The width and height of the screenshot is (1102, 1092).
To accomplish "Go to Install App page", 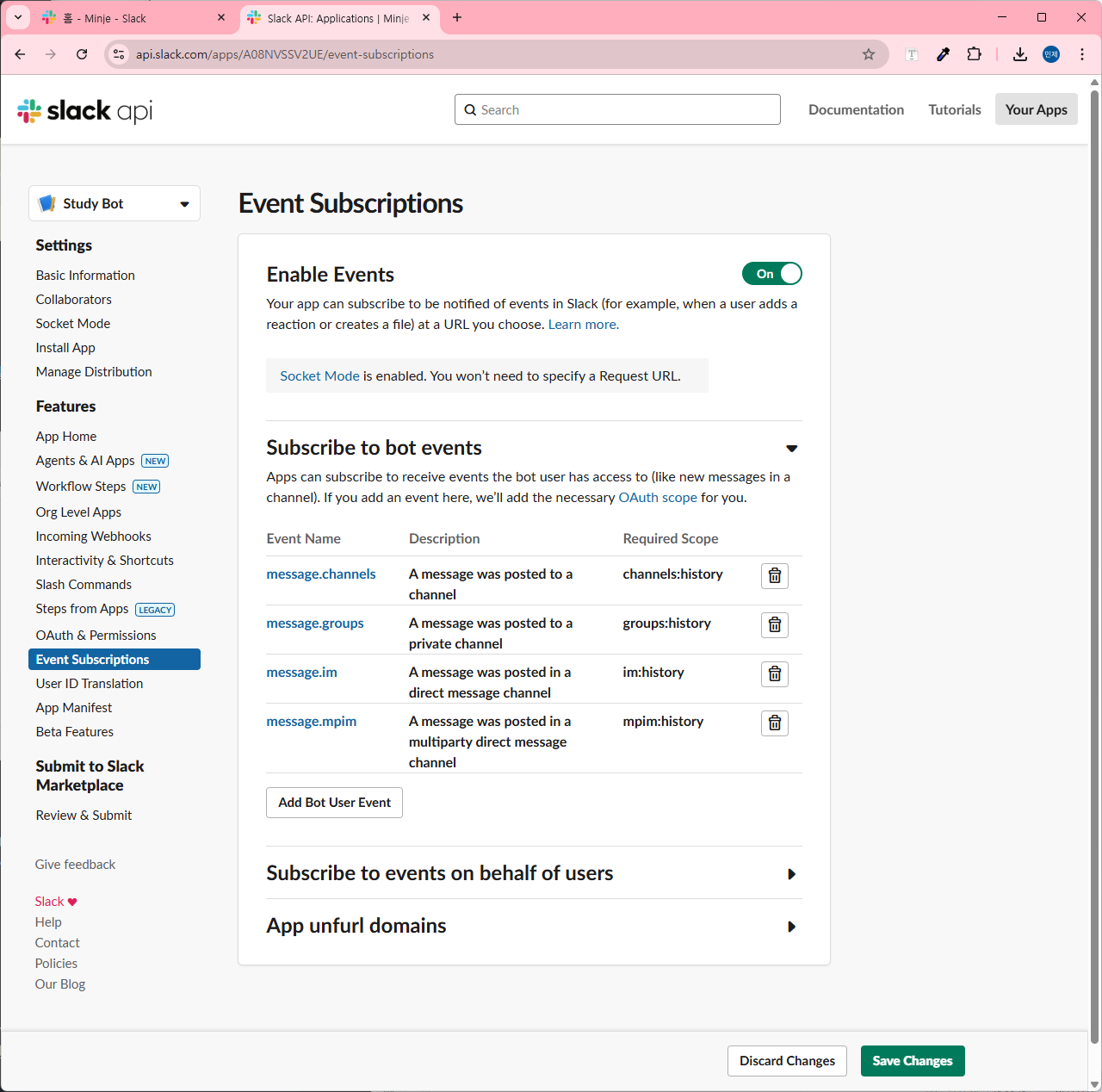I will (x=65, y=348).
